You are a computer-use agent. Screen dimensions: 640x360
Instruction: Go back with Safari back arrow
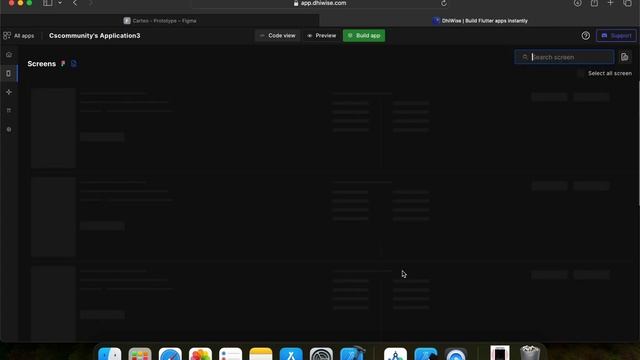coord(75,3)
